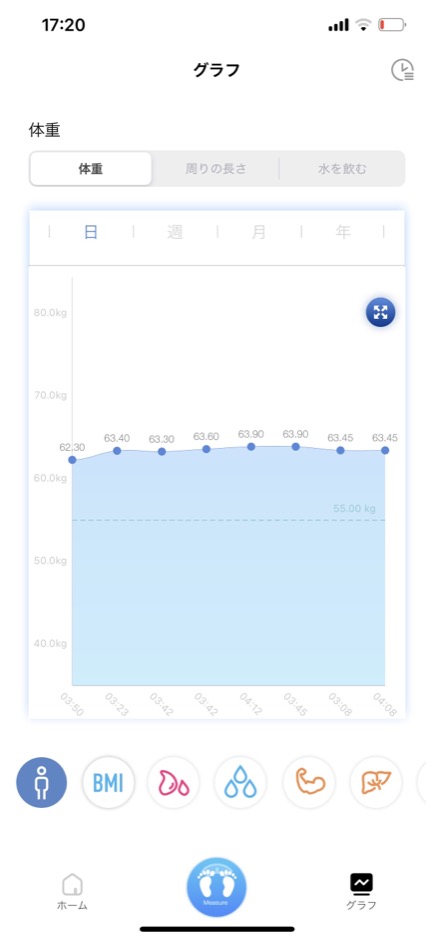Select the 日 time range
The width and height of the screenshot is (434, 940).
(x=91, y=232)
